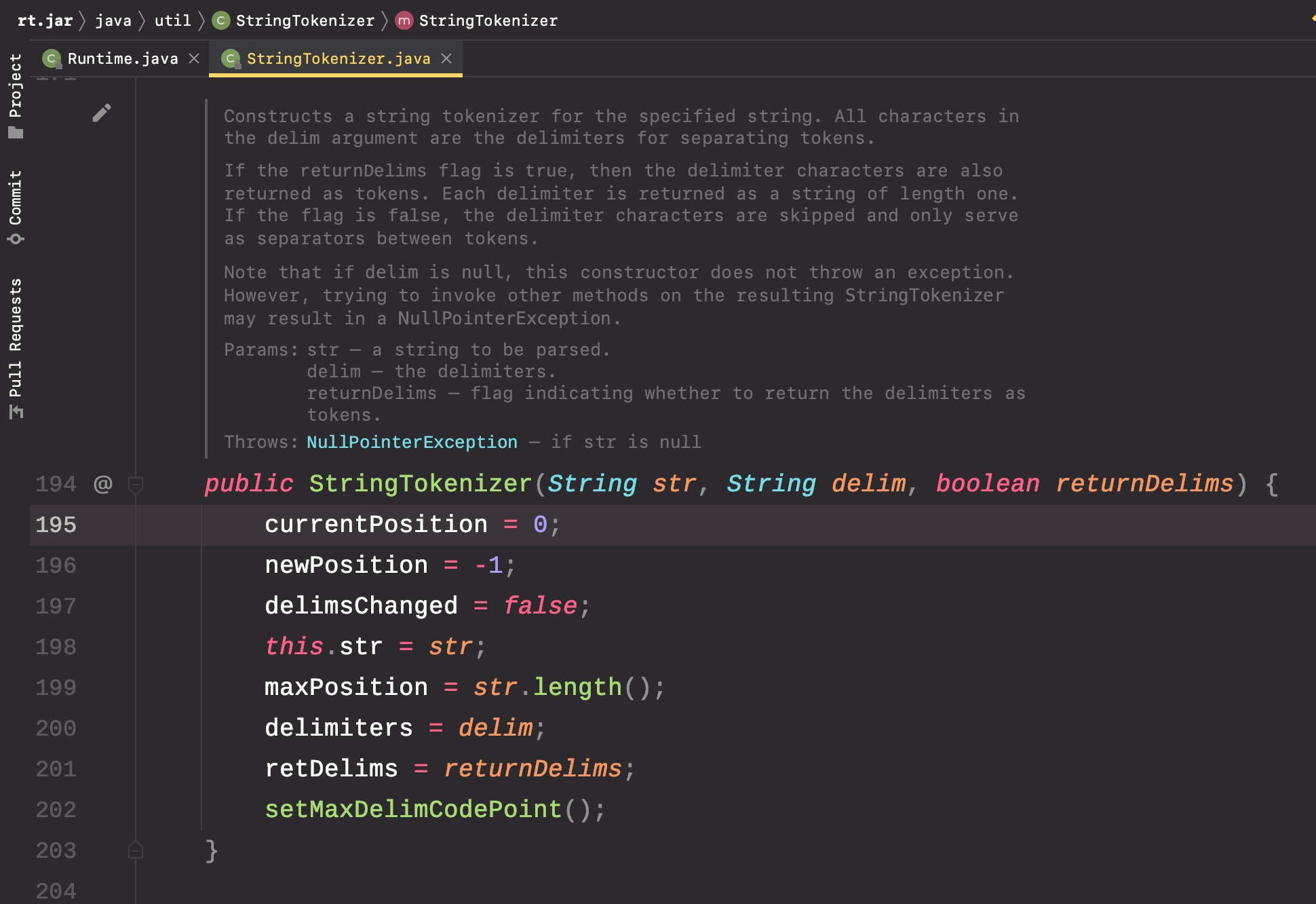Click line number 195 in the gutter

56,525
